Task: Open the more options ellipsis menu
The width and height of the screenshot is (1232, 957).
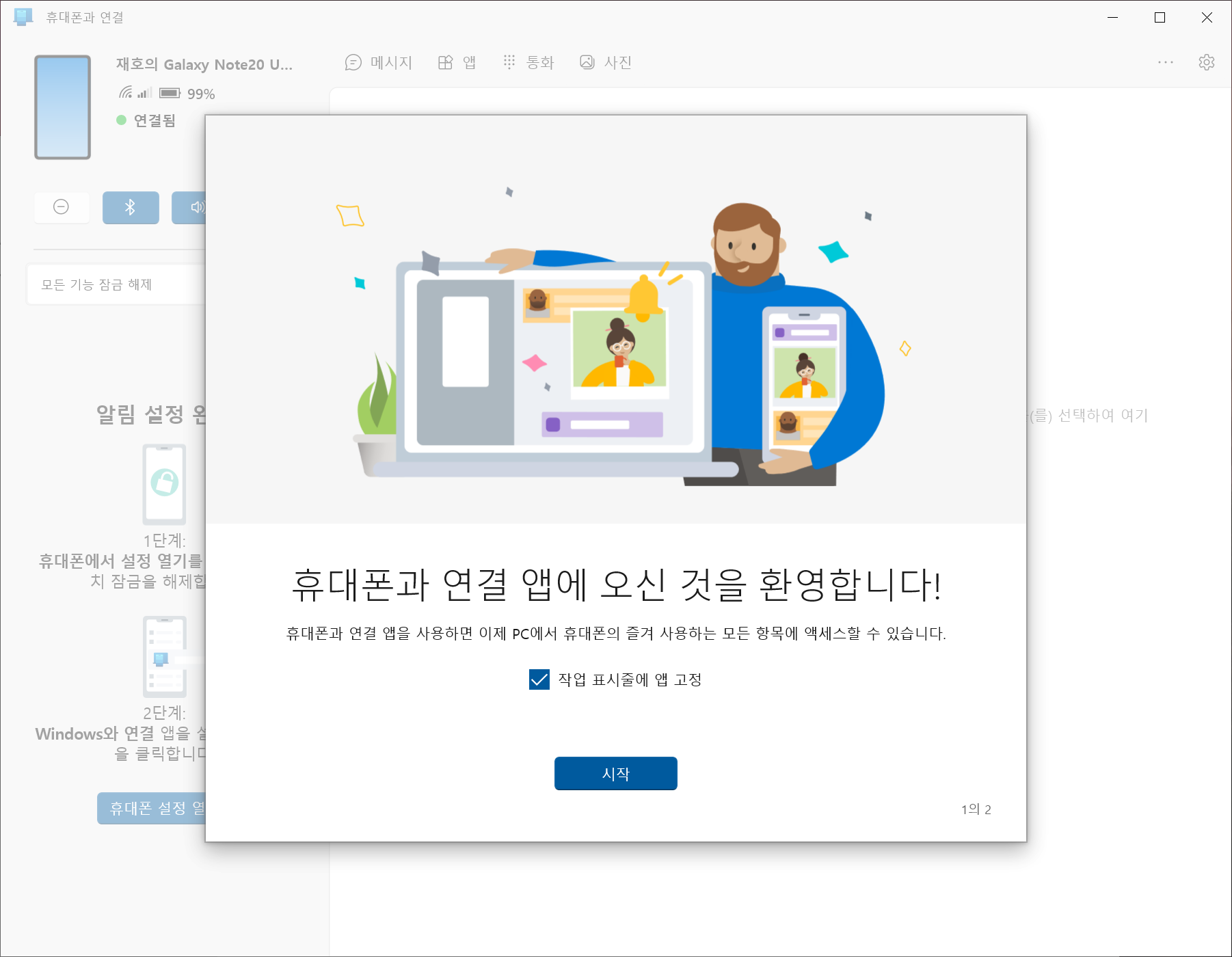Action: point(1166,62)
